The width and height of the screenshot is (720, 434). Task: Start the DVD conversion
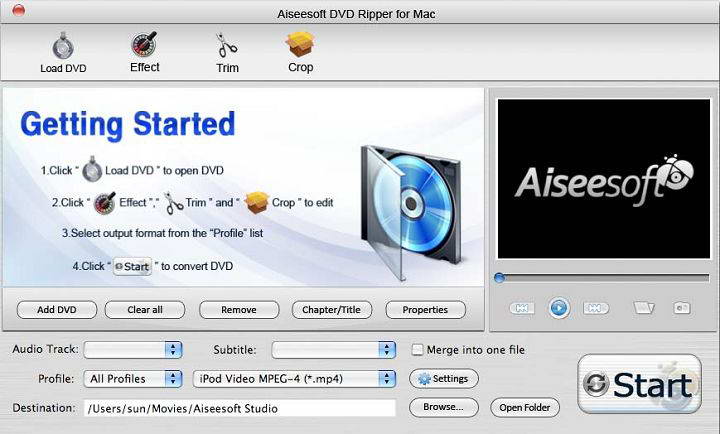click(x=640, y=384)
